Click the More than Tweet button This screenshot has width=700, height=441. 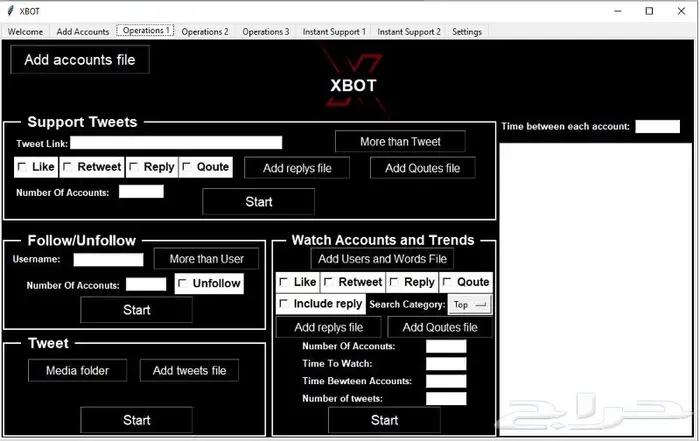coord(400,141)
